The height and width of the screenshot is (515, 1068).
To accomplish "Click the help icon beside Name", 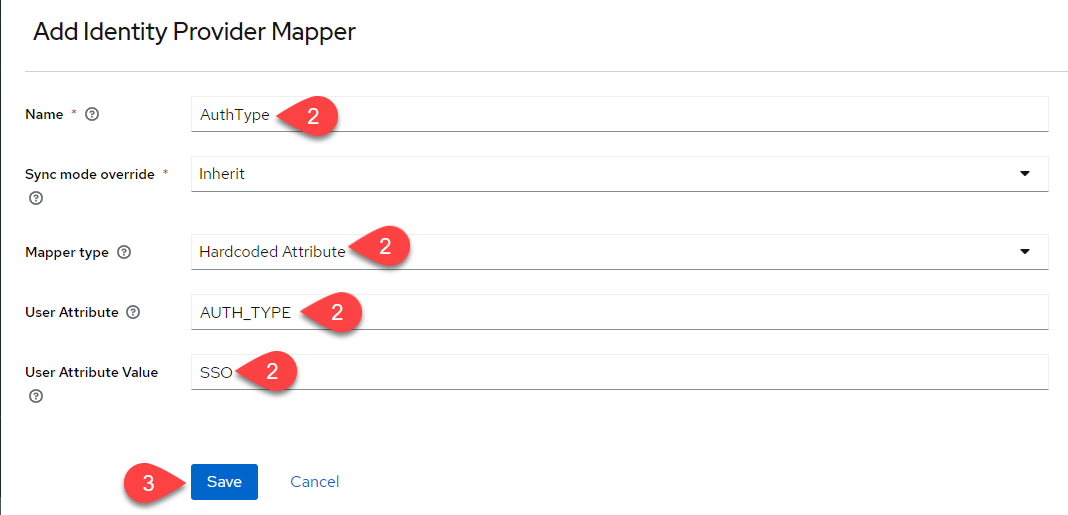I will coord(93,115).
